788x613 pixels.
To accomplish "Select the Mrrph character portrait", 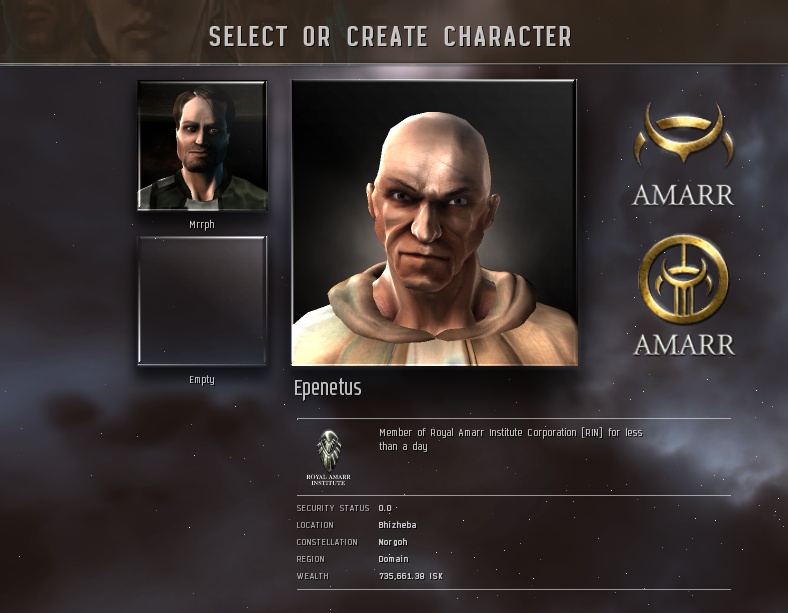I will click(x=202, y=146).
